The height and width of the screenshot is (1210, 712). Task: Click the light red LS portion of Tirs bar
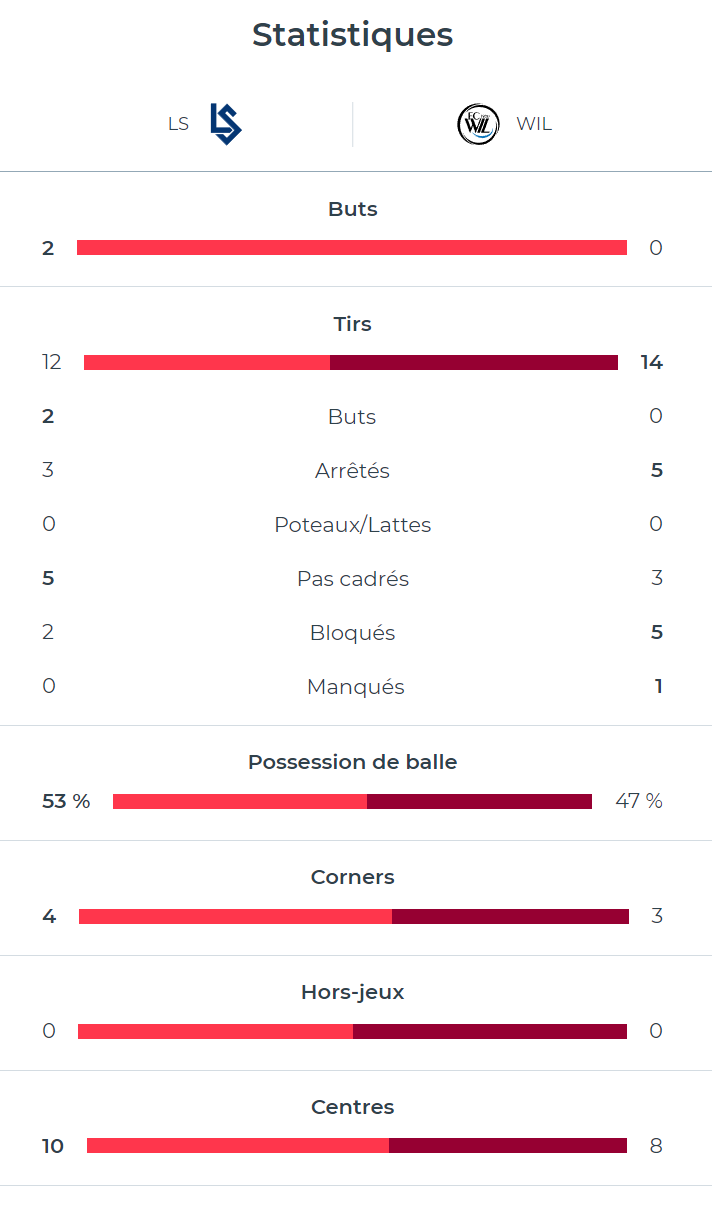click(x=207, y=362)
